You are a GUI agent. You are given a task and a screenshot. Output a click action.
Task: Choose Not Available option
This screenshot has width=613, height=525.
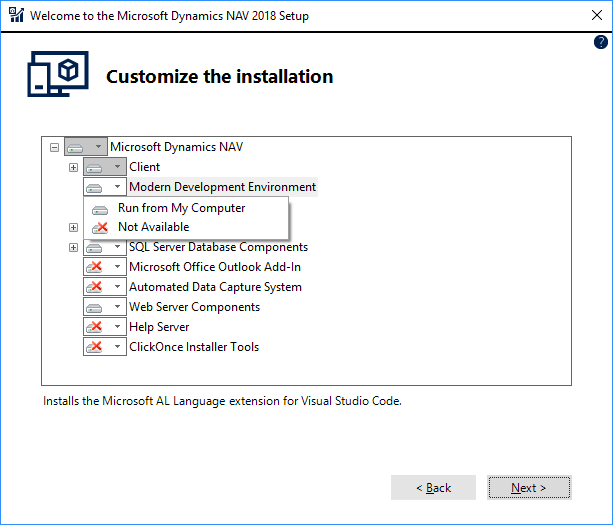coord(186,227)
